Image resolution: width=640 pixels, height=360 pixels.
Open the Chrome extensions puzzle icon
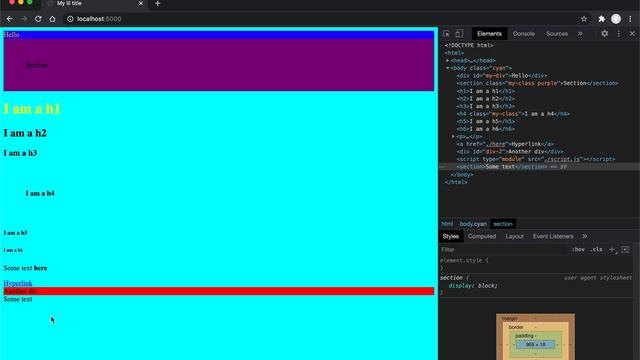pyautogui.click(x=601, y=19)
